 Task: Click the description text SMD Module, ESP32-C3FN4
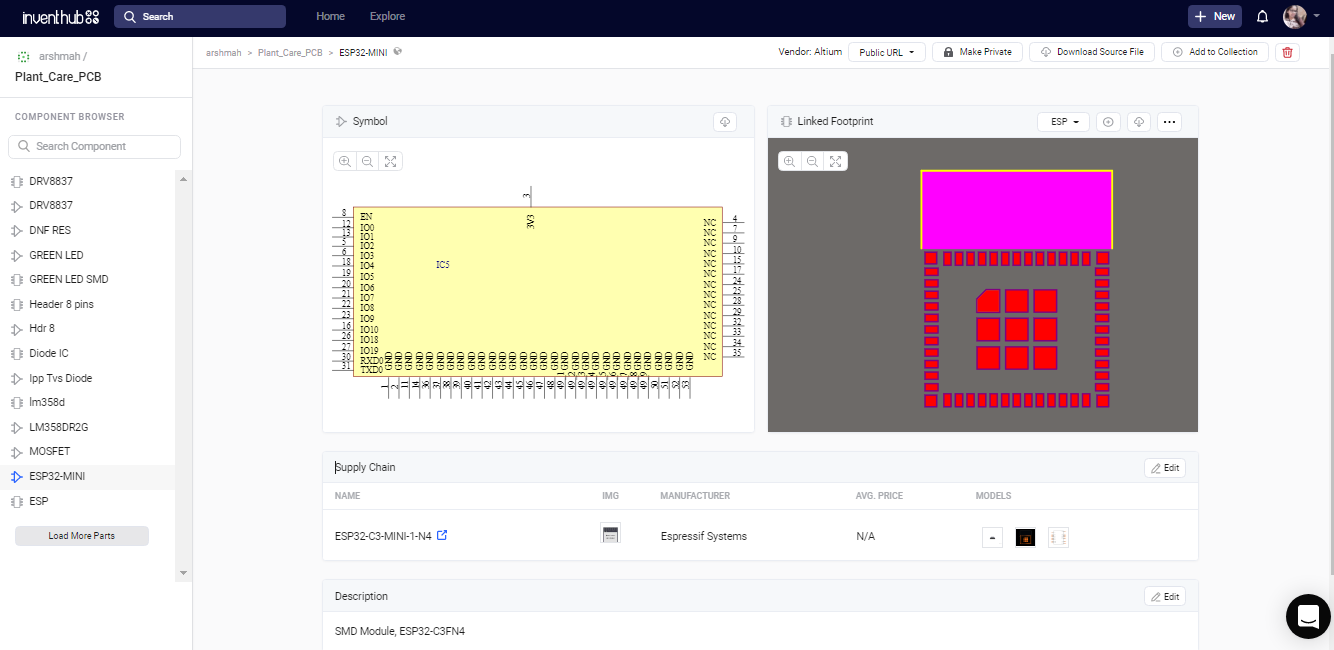coord(400,631)
